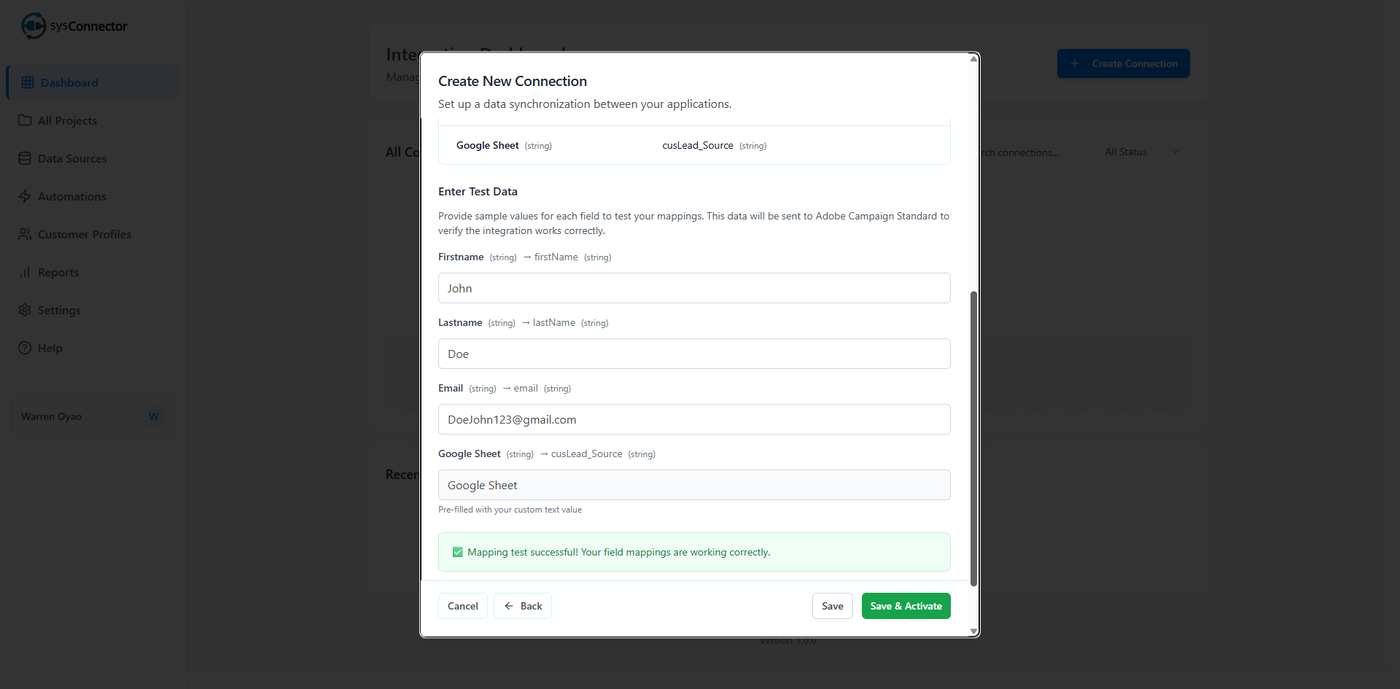
Task: Click the green Save & Activate button
Action: click(906, 606)
